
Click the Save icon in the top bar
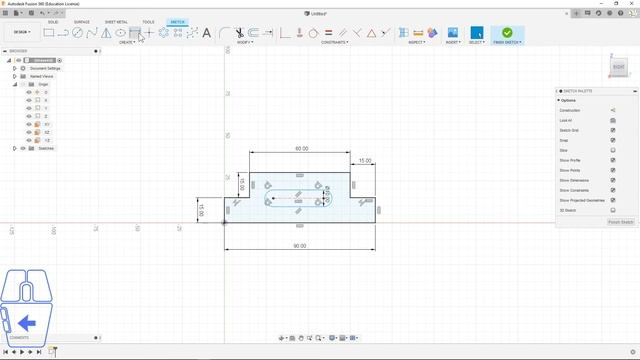pos(31,13)
